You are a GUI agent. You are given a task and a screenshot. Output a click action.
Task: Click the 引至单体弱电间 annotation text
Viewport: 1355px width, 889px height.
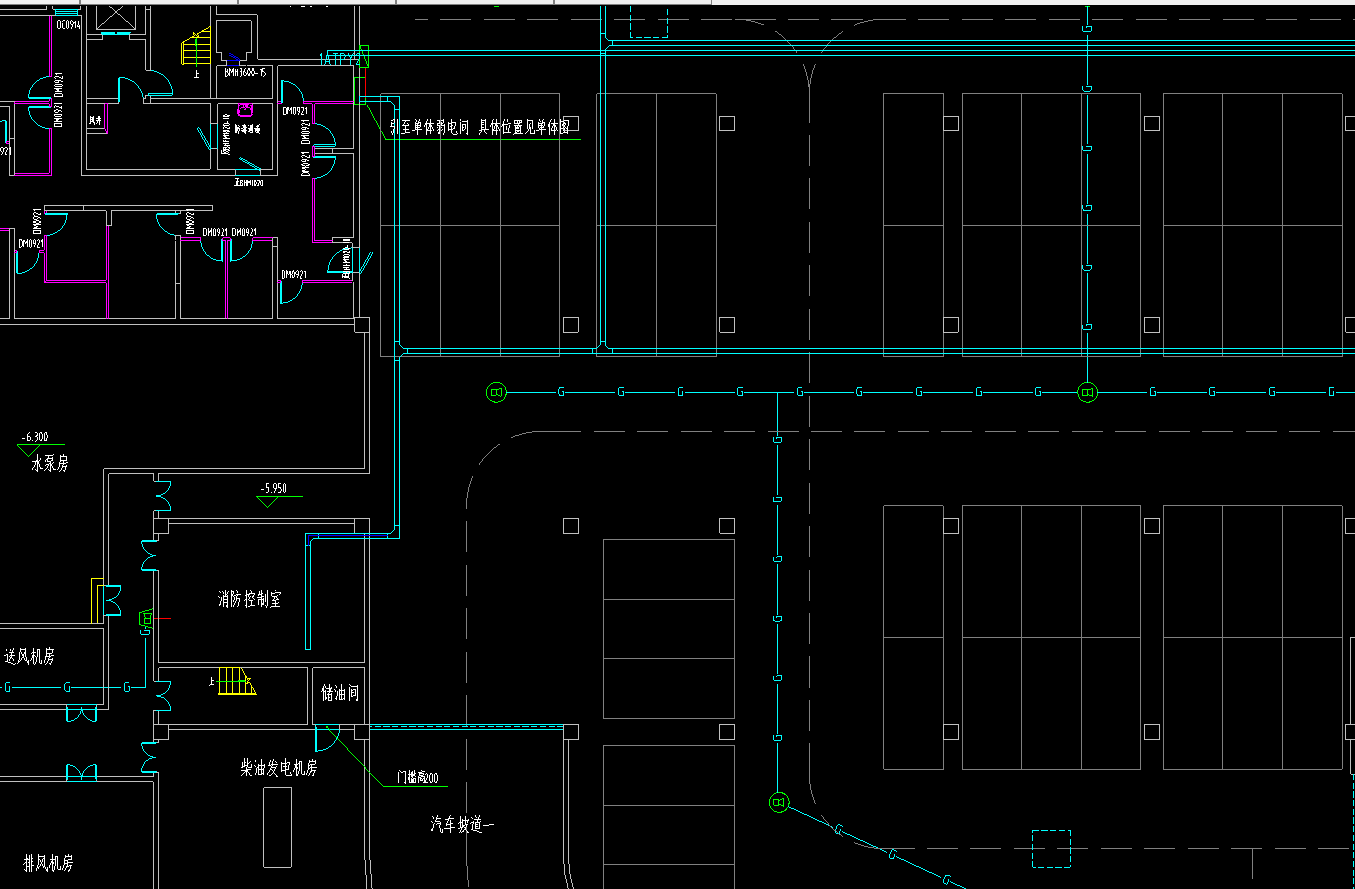(429, 128)
